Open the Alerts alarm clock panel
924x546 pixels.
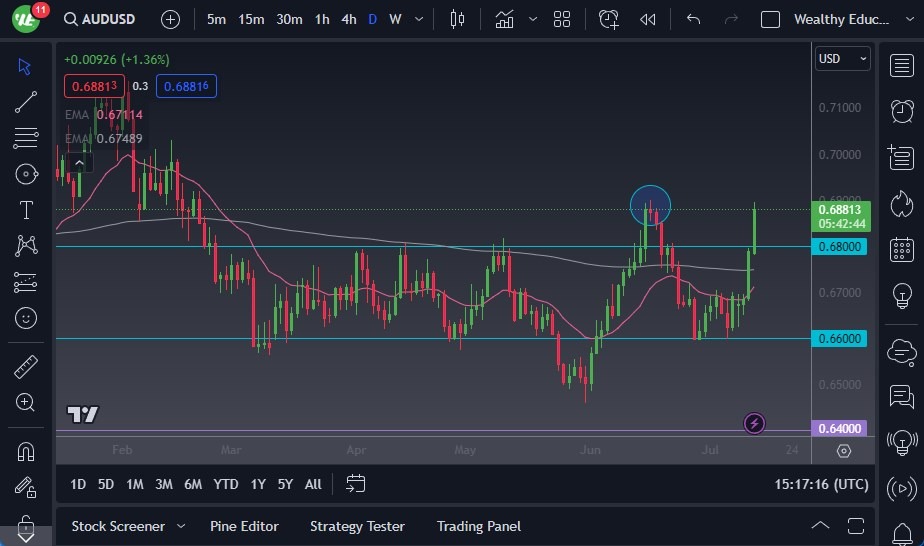click(x=902, y=109)
